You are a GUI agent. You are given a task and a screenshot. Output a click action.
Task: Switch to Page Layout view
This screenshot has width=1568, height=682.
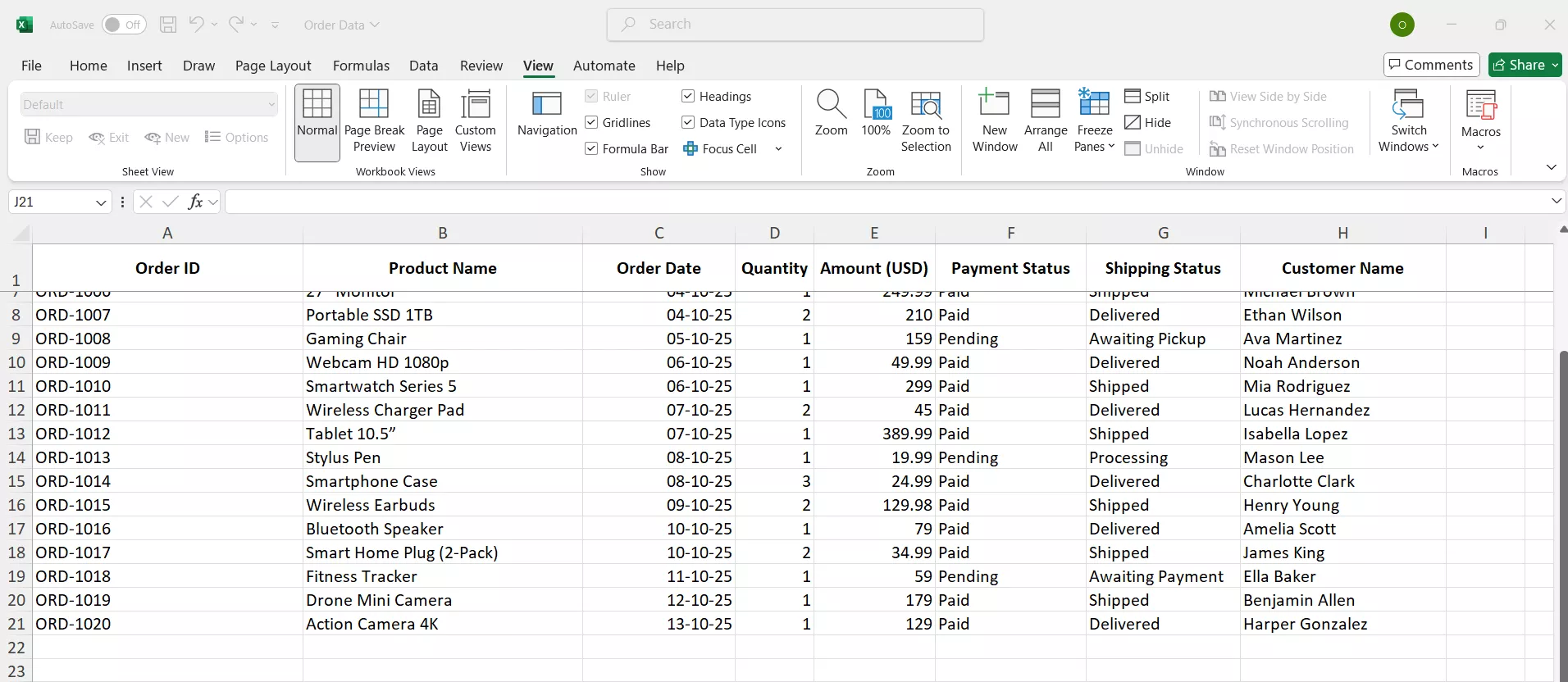tap(429, 121)
